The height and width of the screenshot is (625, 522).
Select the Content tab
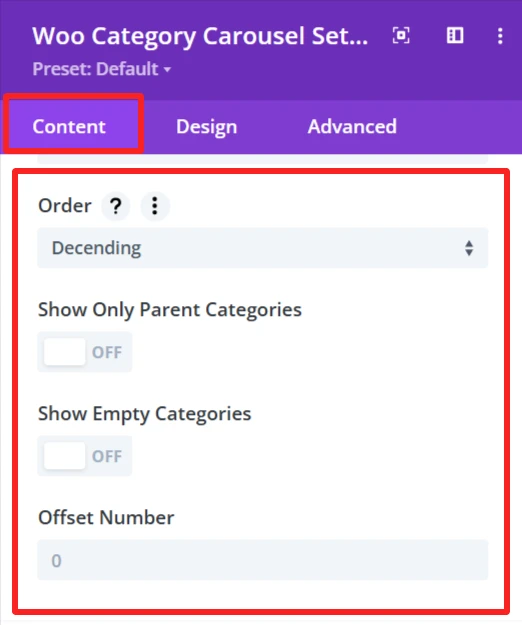tap(69, 127)
